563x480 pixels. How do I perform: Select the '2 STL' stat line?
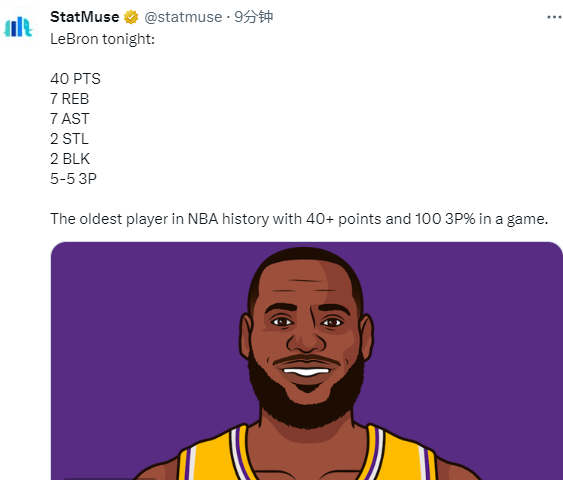tap(69, 139)
